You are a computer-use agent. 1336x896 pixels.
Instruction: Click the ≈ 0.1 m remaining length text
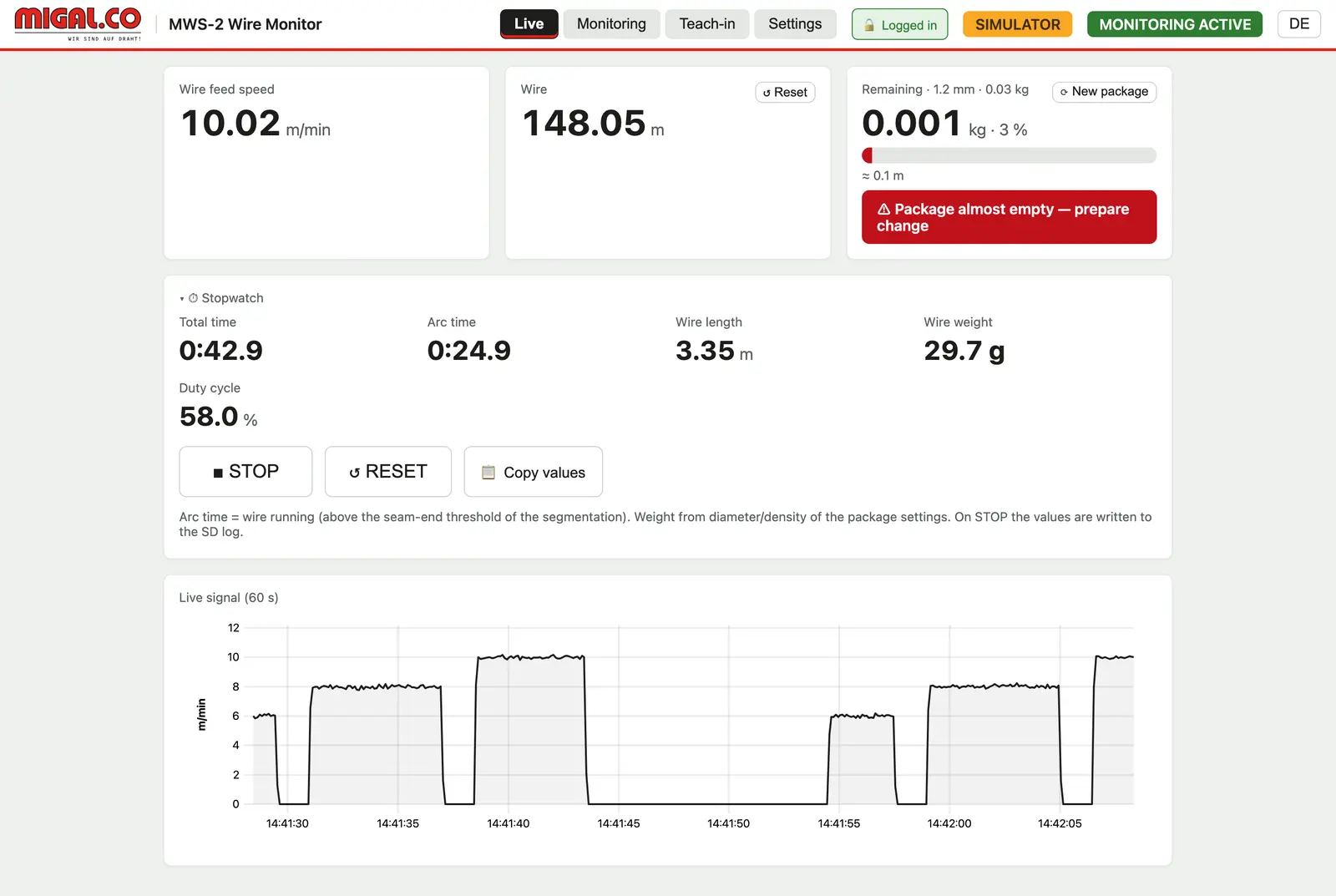coord(883,176)
